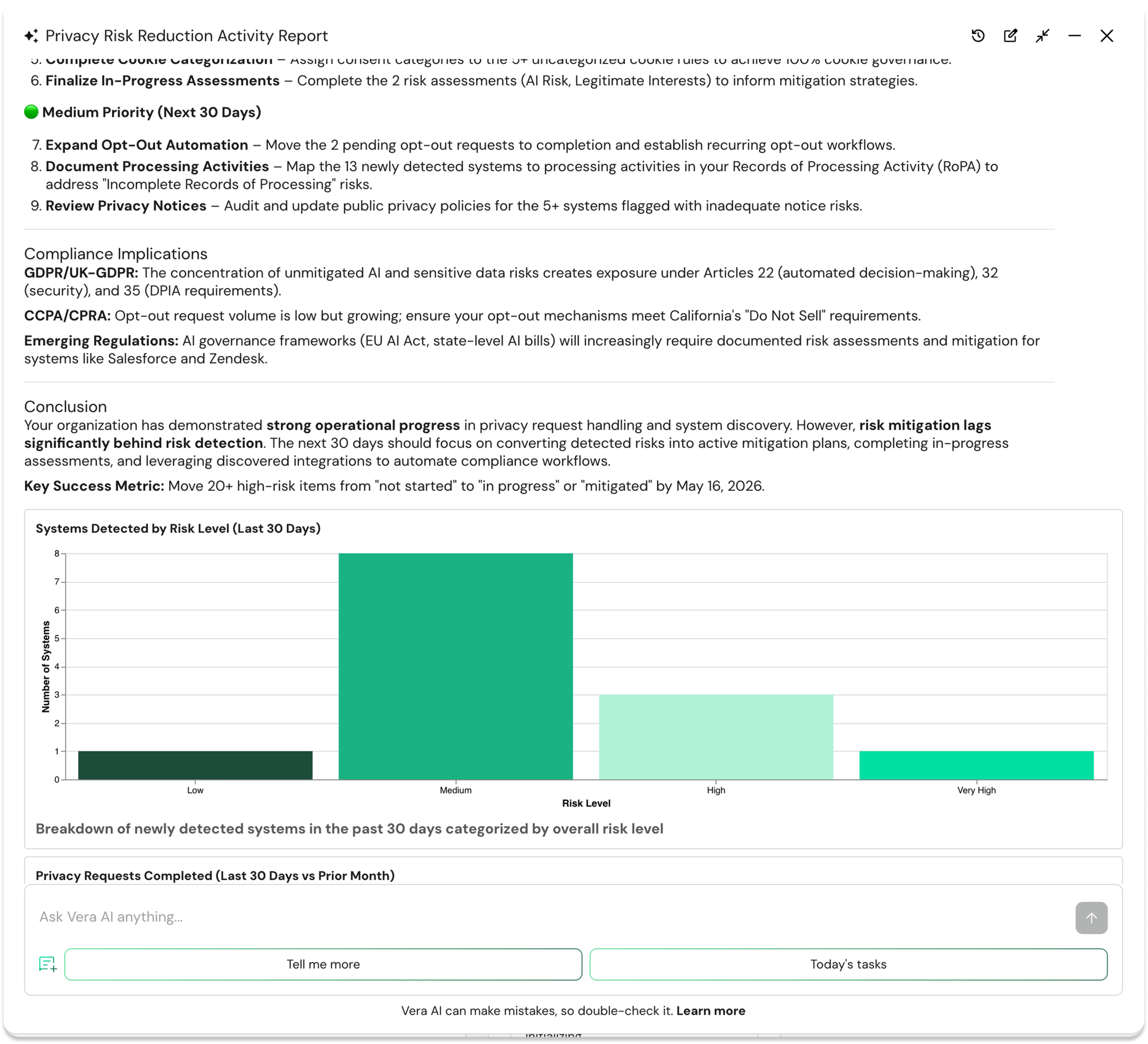Click the 'Breakdown of newly detected systems' caption
The image size is (1148, 1044).
coord(350,829)
